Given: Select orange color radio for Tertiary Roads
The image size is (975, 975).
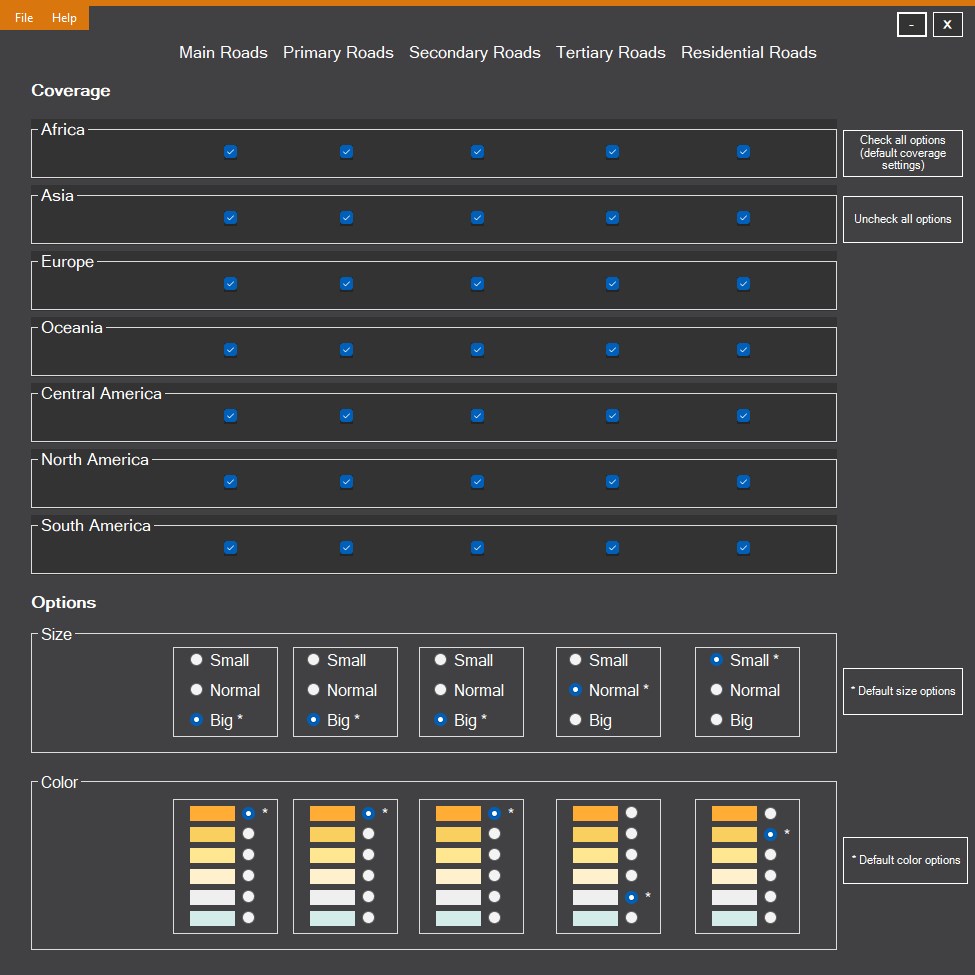Looking at the screenshot, I should coord(631,814).
